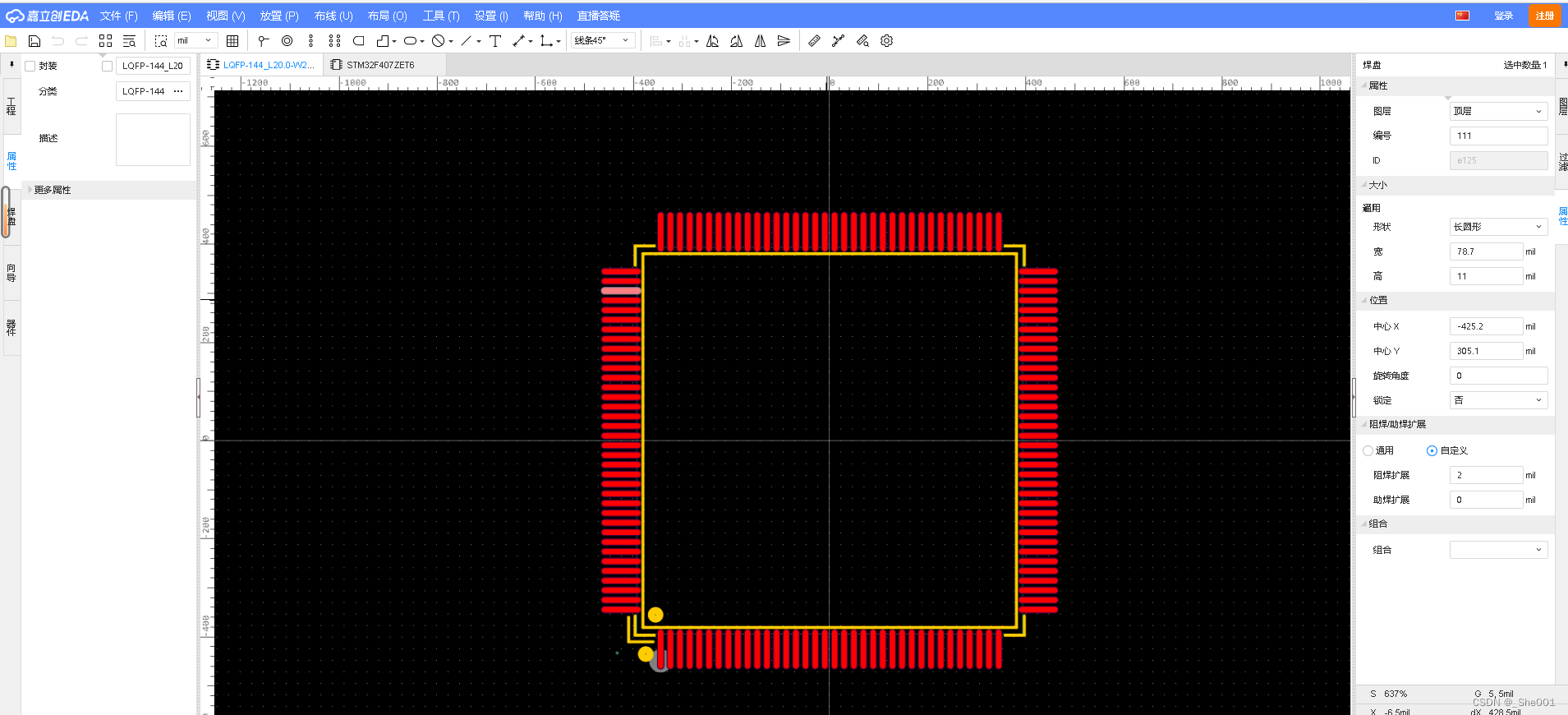Select the text tool in toolbar
The height and width of the screenshot is (715, 1568).
click(494, 41)
